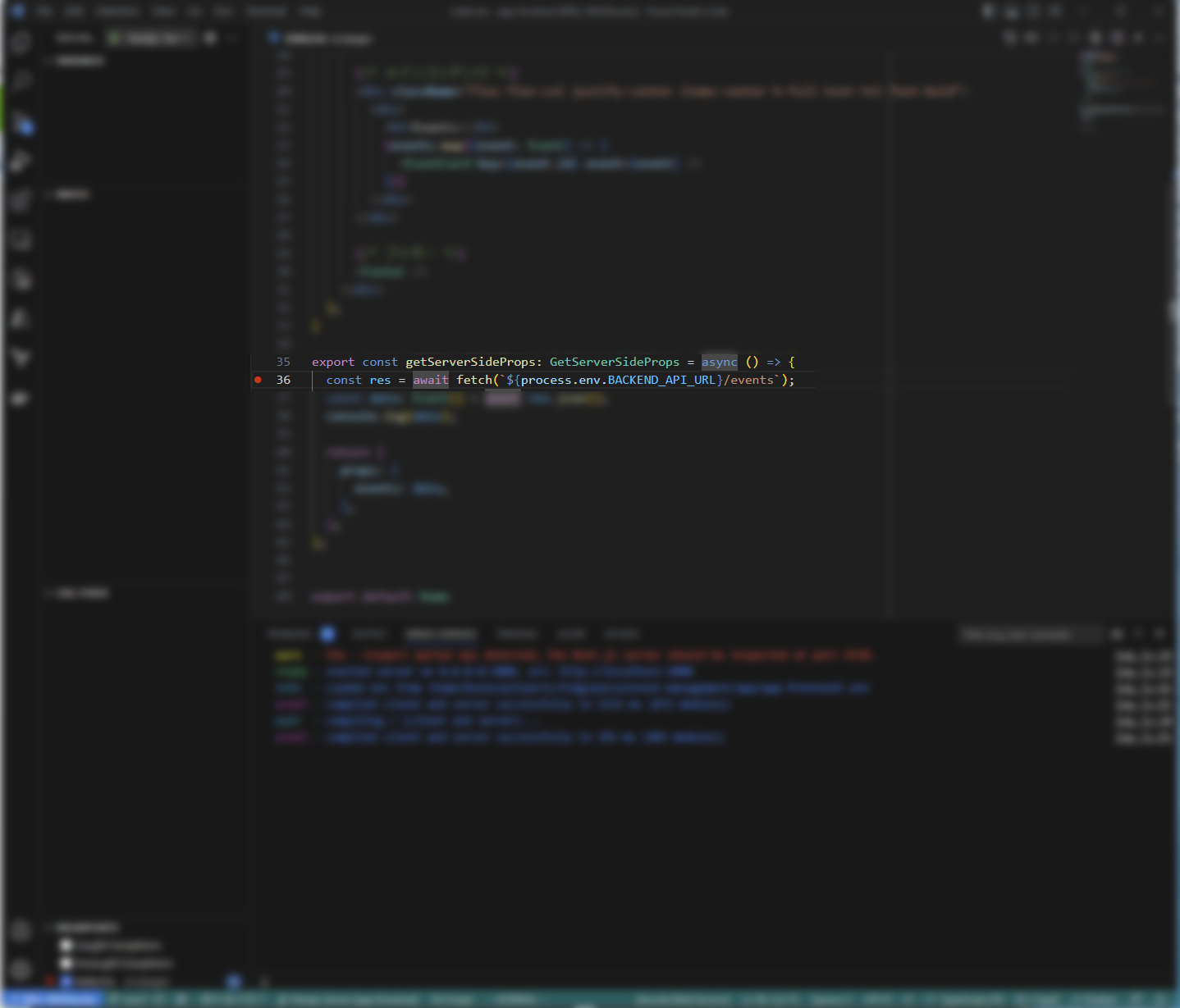
Task: Toggle the Caught Exceptions breakpoint checkbox
Action: (x=67, y=945)
